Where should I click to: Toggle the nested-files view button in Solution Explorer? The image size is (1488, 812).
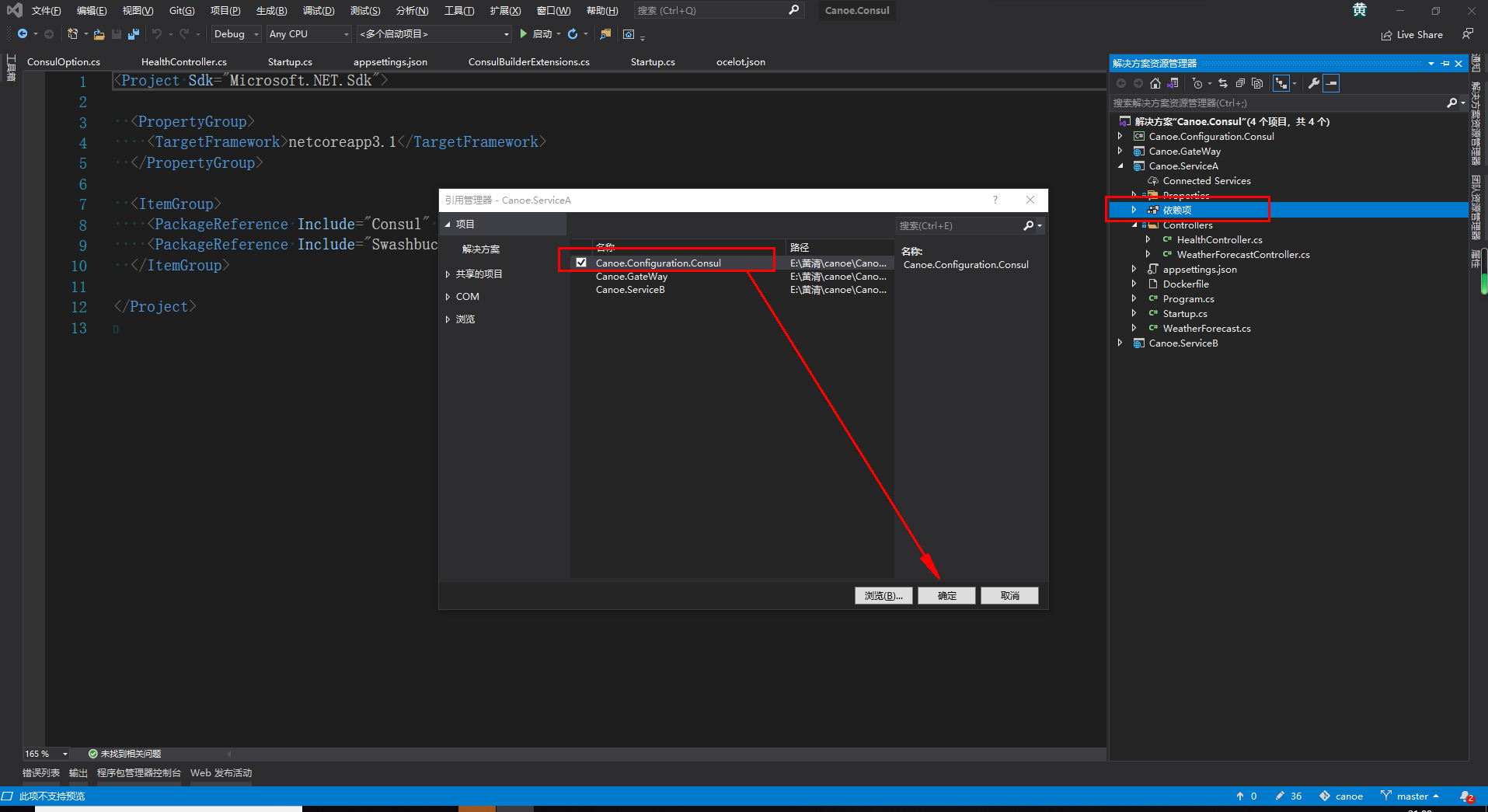tap(1281, 83)
